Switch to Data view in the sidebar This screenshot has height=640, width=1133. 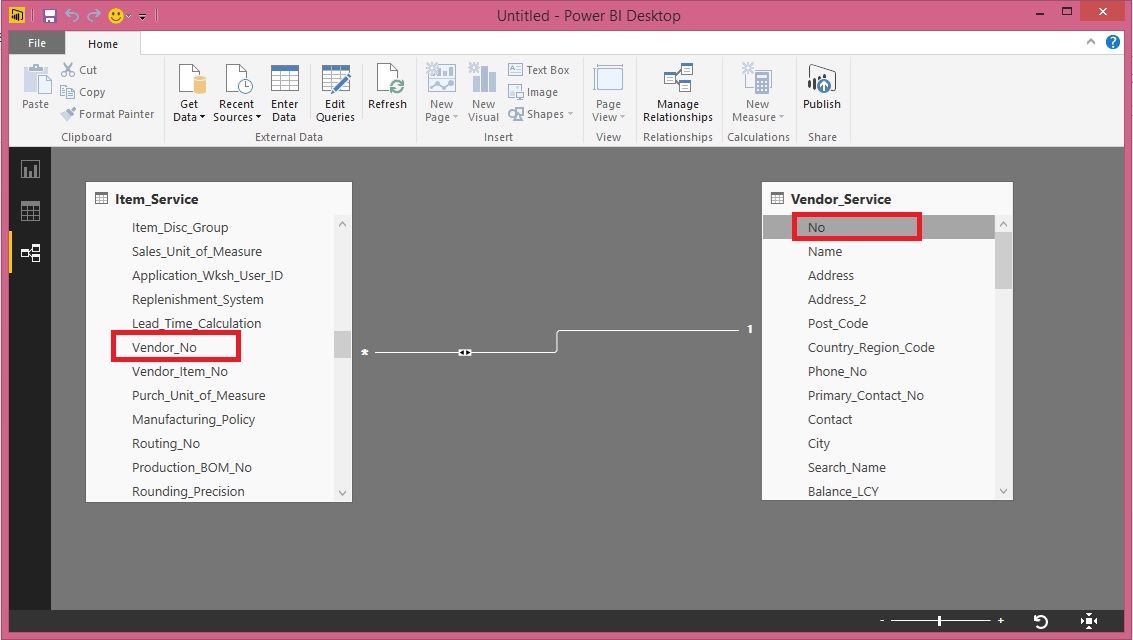[29, 211]
